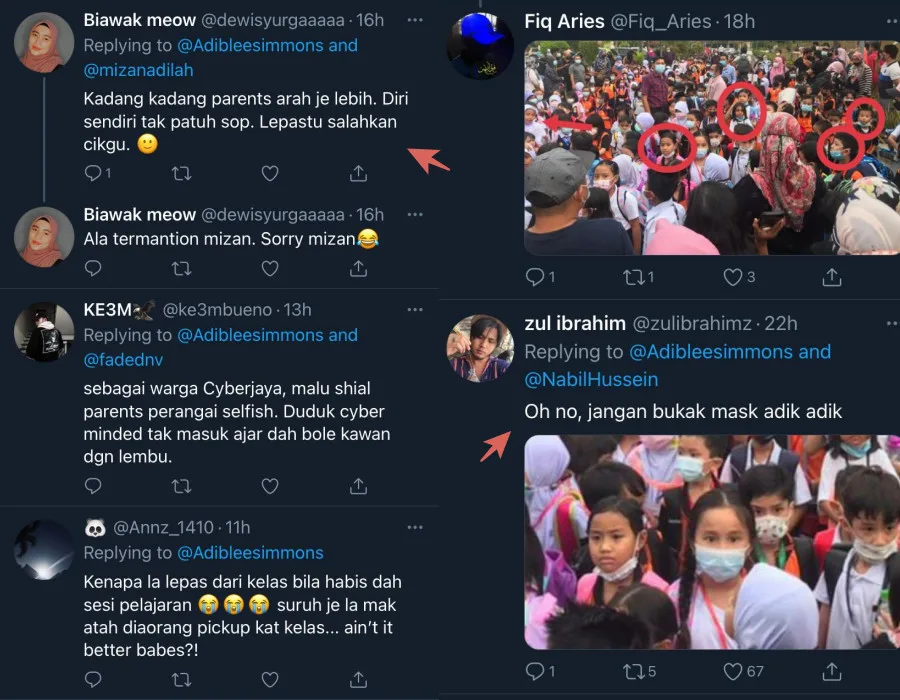Image resolution: width=900 pixels, height=700 pixels.
Task: Open reply on 'Ala termantion mizan' tweet
Action: [x=93, y=269]
